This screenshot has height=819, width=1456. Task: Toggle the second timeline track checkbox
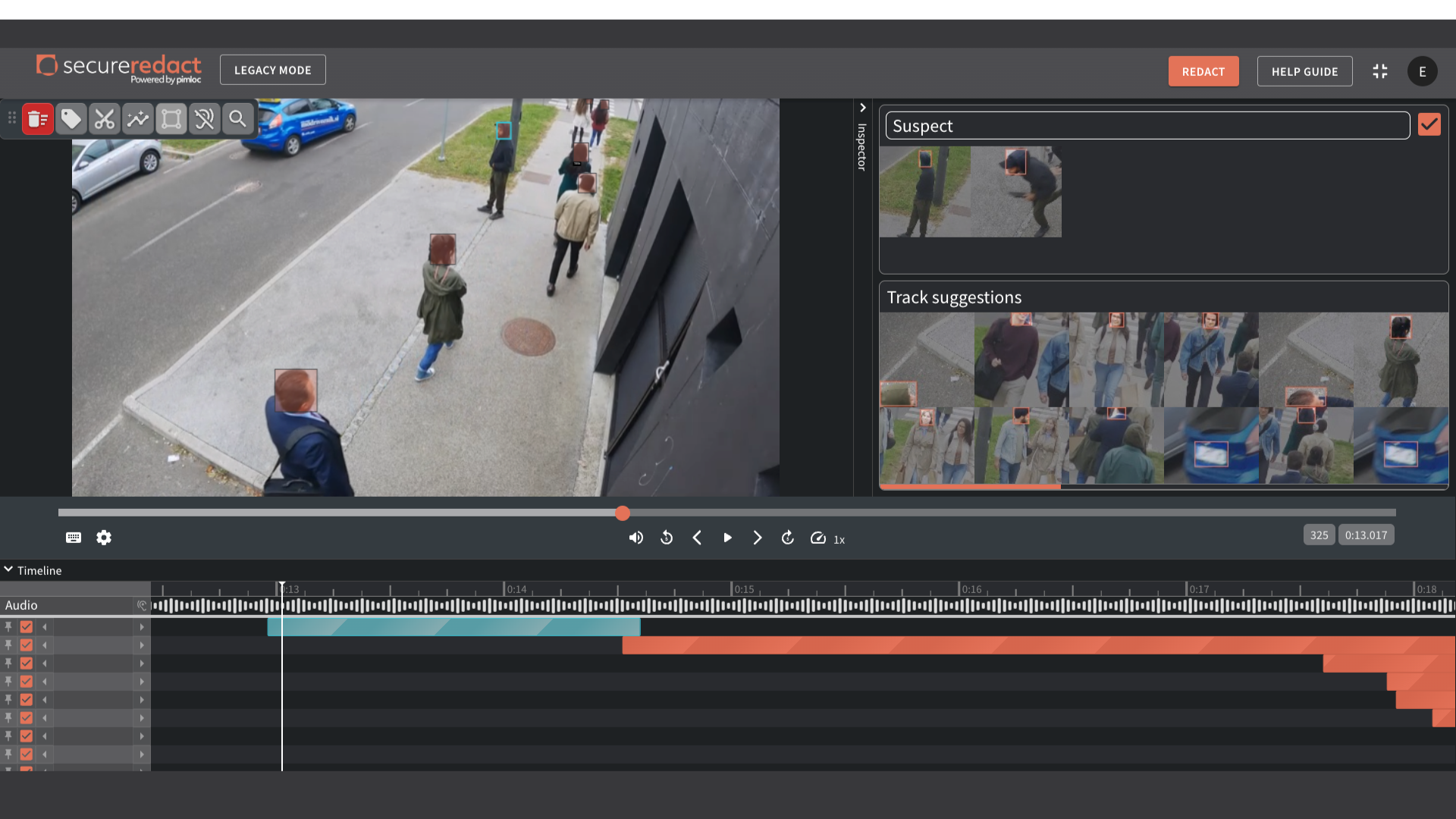tap(27, 645)
